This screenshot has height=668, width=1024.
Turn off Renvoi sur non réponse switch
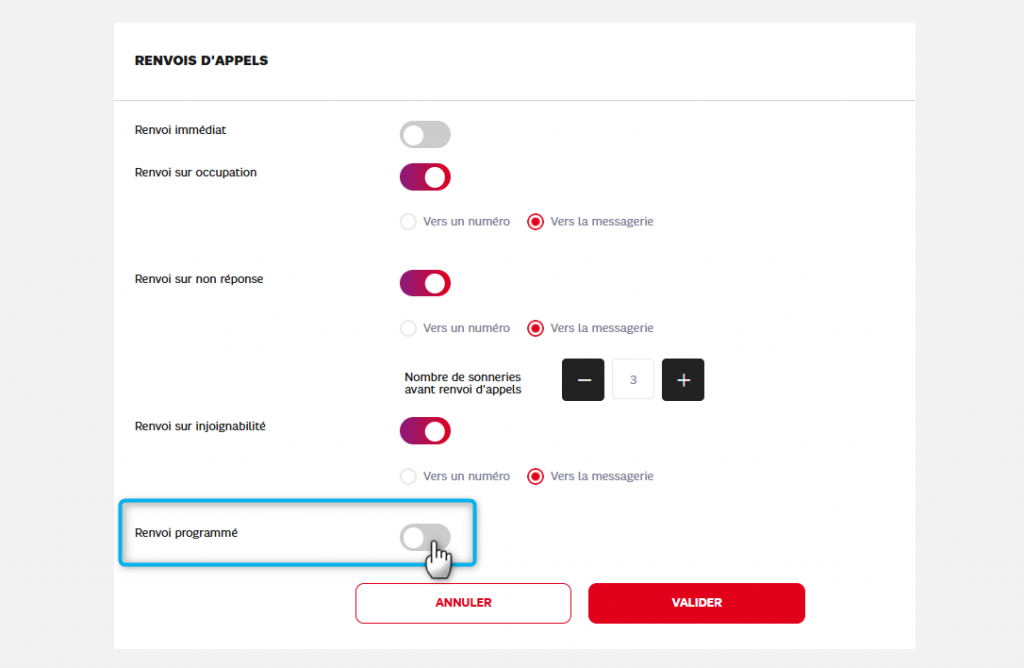[x=425, y=283]
